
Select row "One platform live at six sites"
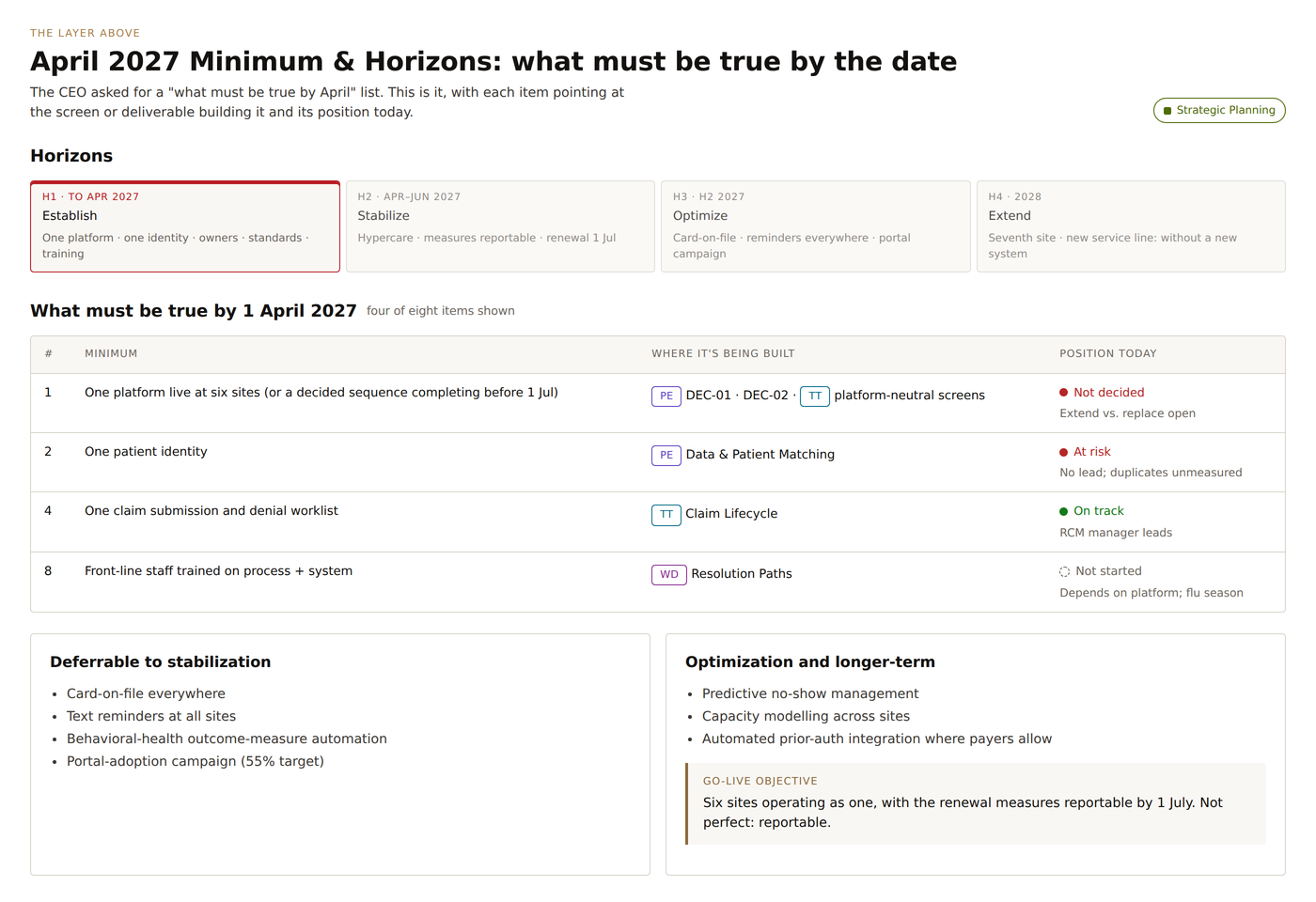tap(658, 403)
